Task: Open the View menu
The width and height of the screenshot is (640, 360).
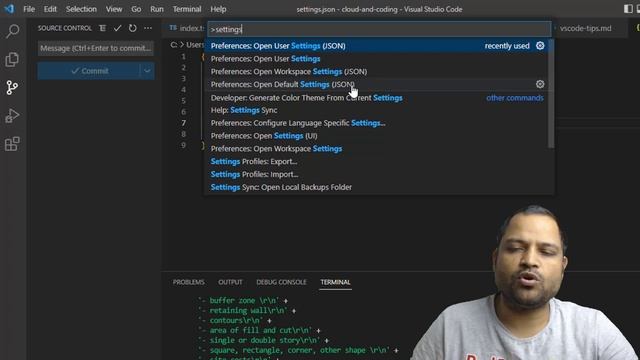Action: [114, 9]
